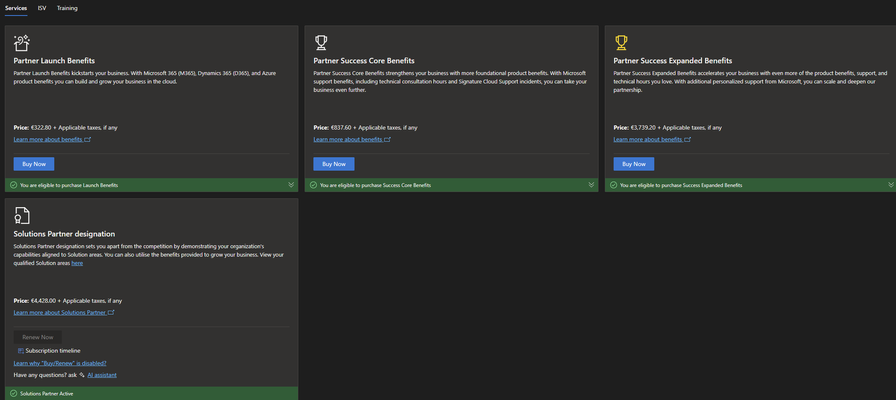The width and height of the screenshot is (896, 400).
Task: Click the check icon on Success Core eligibility banner
Action: [x=313, y=185]
